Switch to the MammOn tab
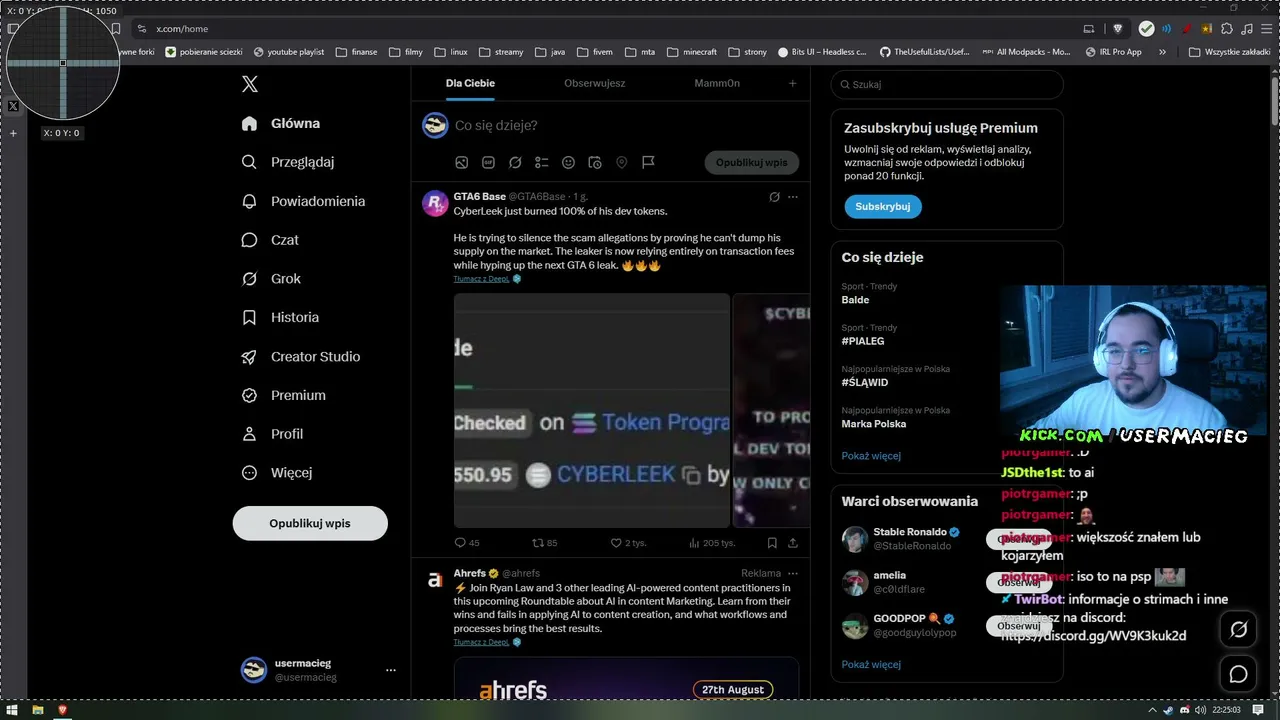 click(x=718, y=83)
